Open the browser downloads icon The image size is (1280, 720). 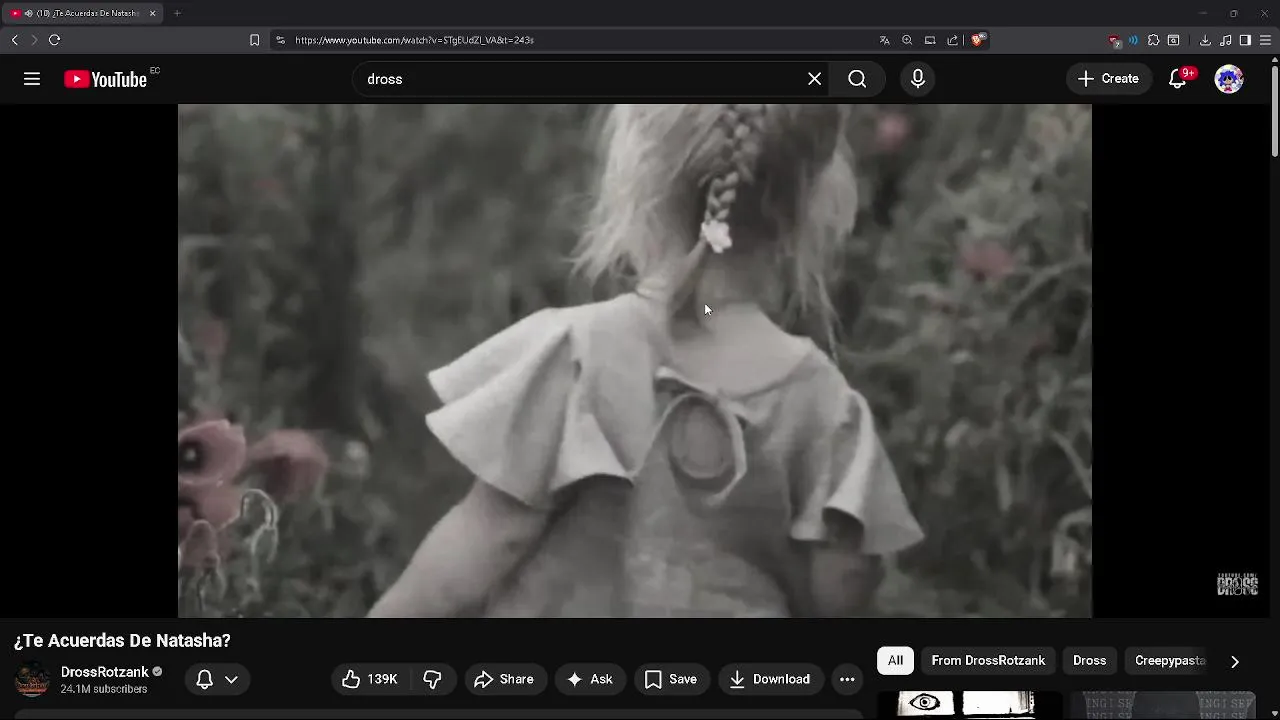1205,40
